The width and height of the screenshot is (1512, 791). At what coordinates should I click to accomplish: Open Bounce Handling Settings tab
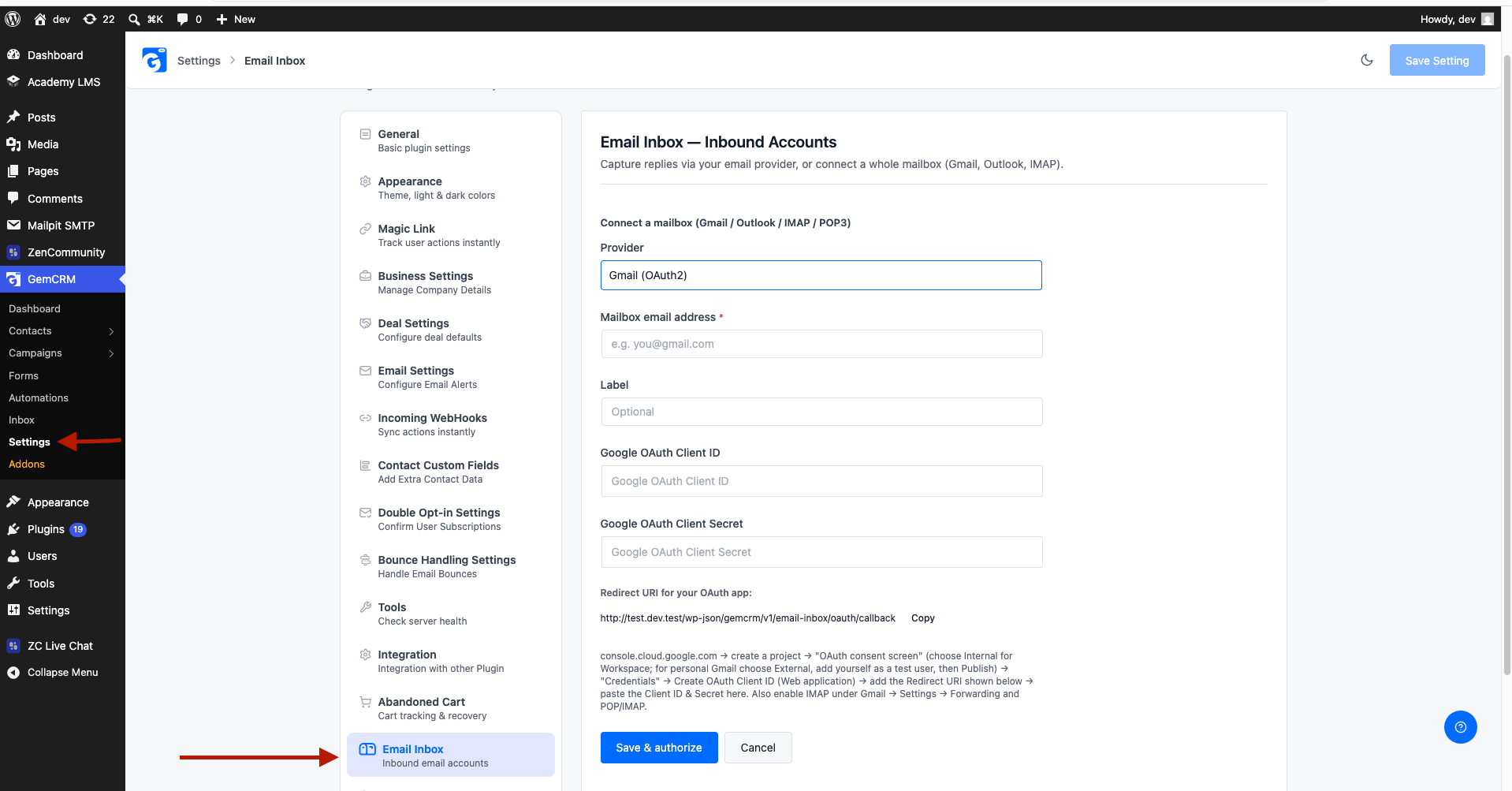coord(451,566)
